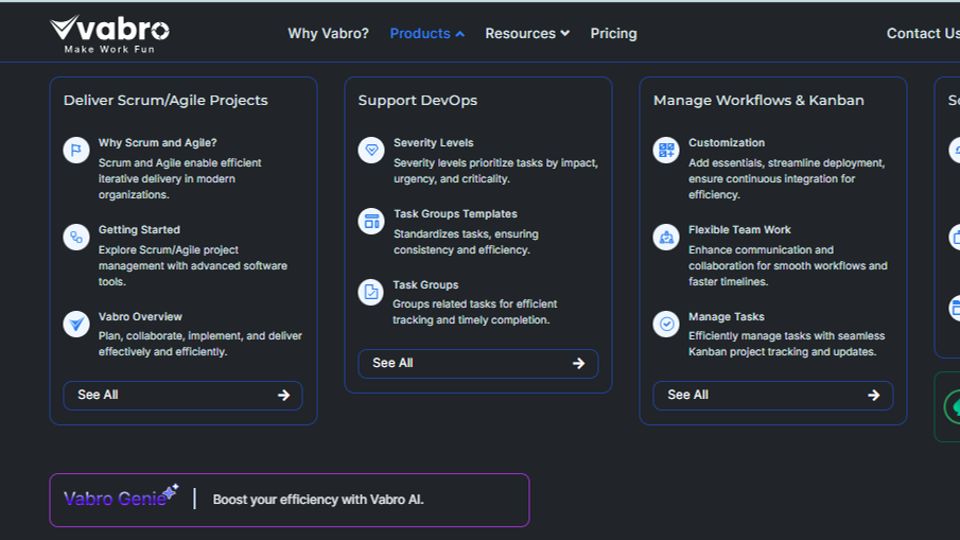960x540 pixels.
Task: Click See All under Deliver Scrum/Agile Projects
Action: tap(183, 395)
